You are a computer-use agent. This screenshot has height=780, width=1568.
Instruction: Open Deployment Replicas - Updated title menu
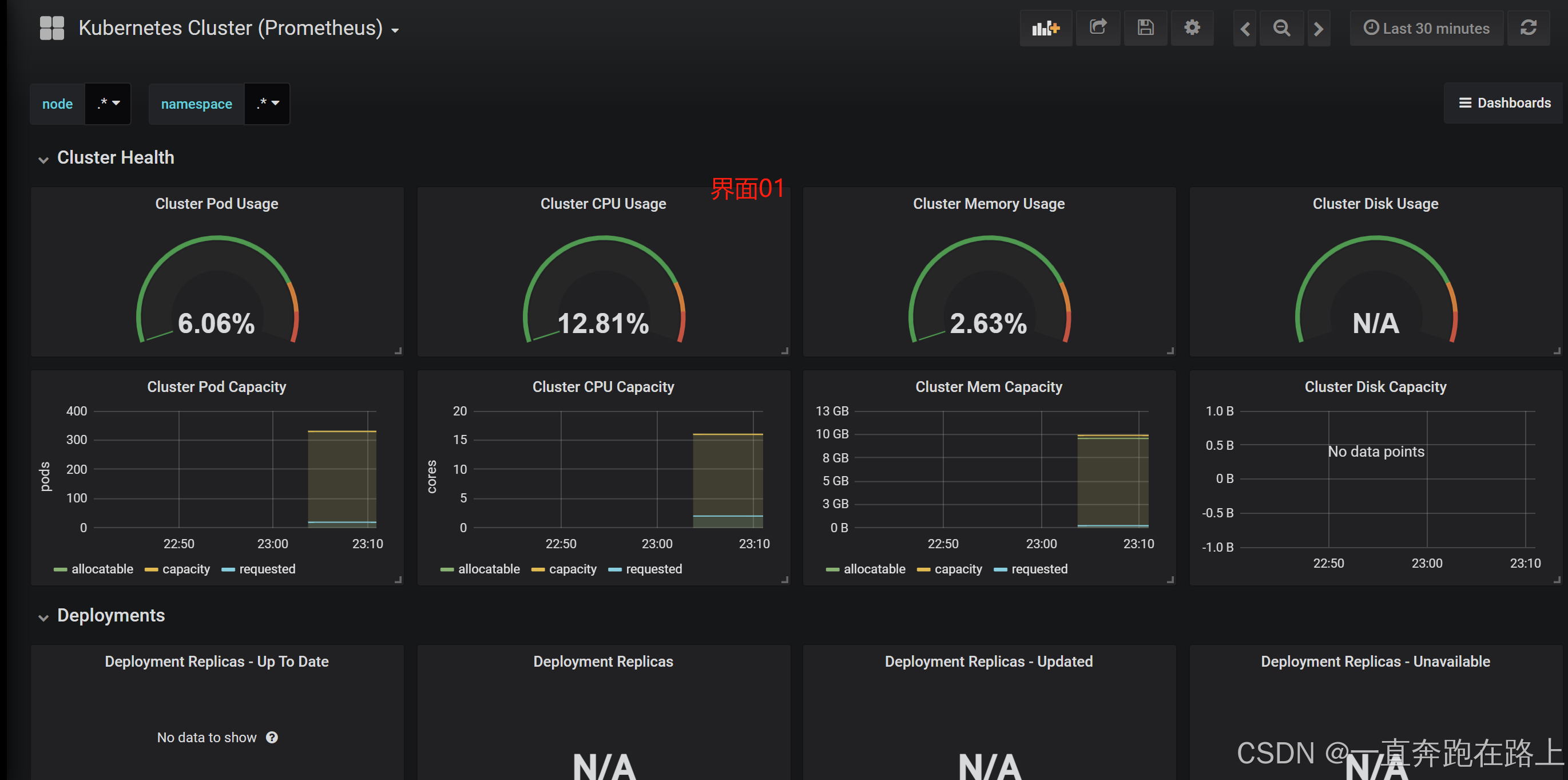989,662
